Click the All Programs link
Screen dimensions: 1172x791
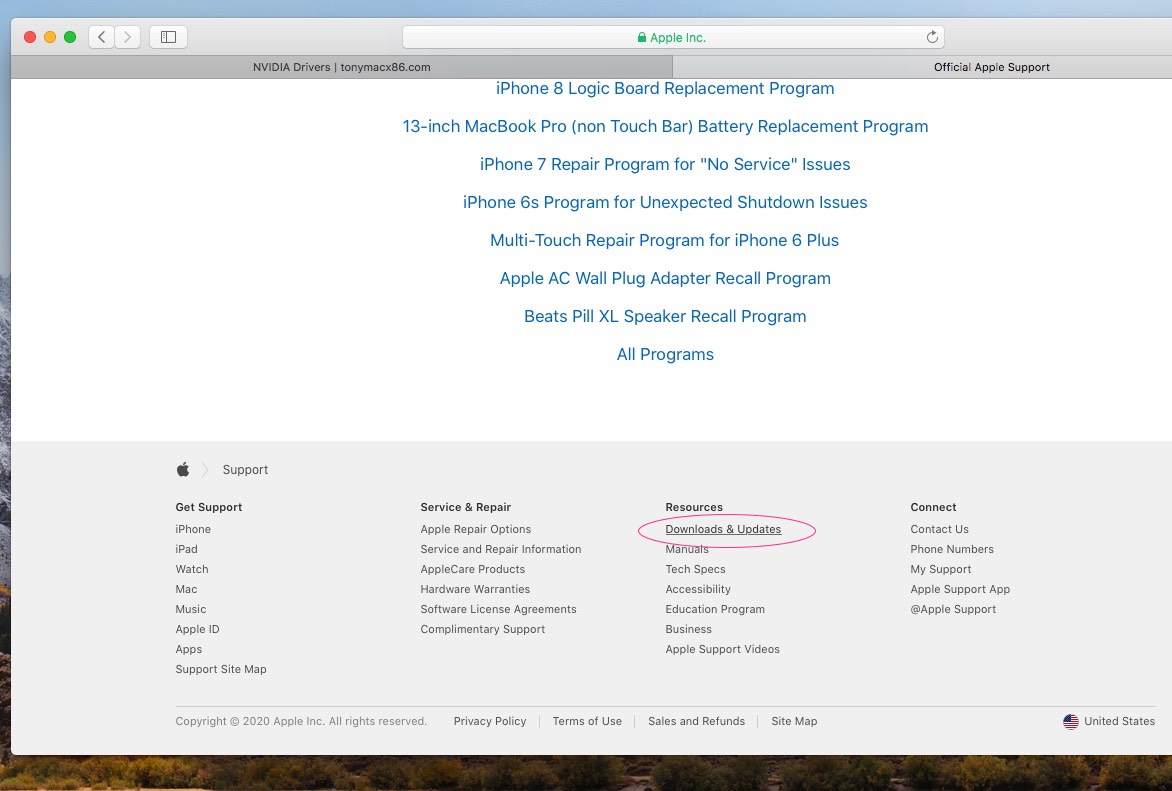[x=664, y=354]
